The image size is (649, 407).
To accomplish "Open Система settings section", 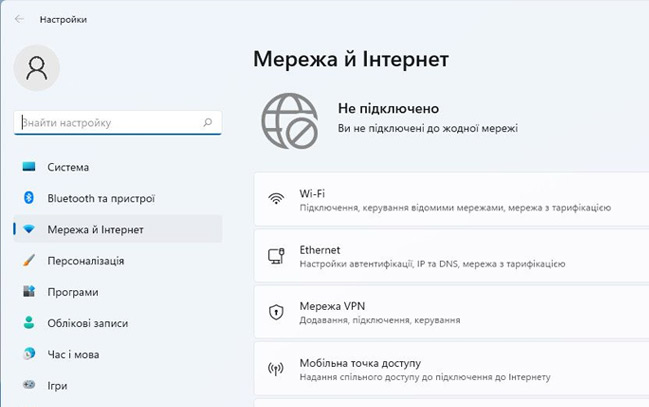I will (118, 167).
